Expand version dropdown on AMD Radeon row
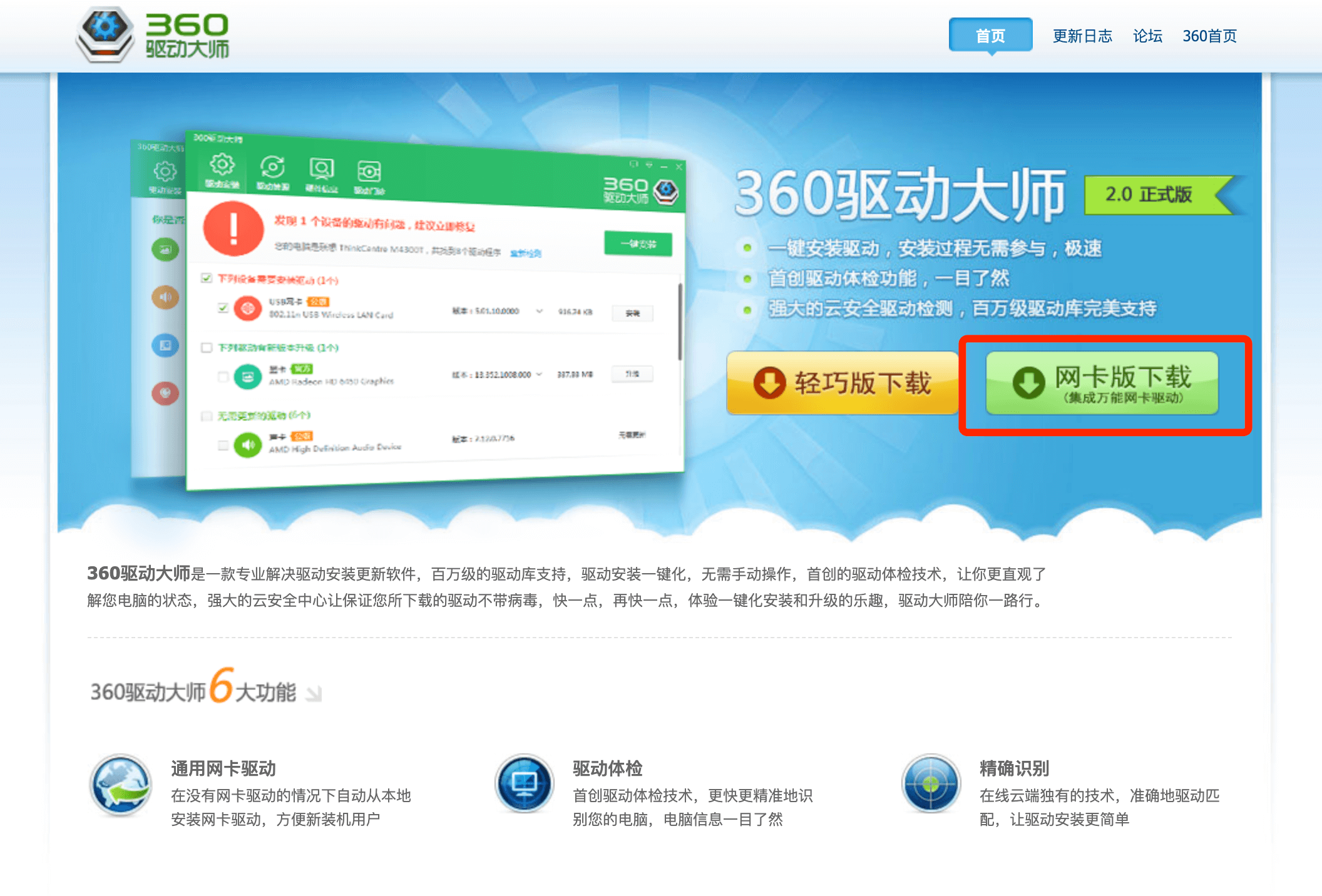 pos(539,374)
